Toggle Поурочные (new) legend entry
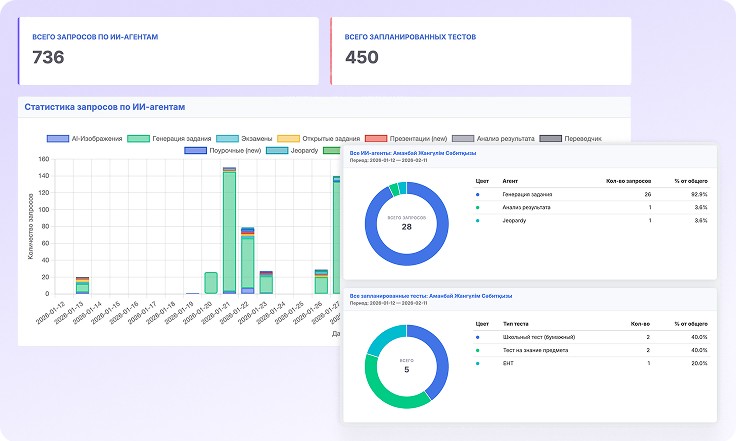Screen dimensions: 738x441 pos(223,151)
